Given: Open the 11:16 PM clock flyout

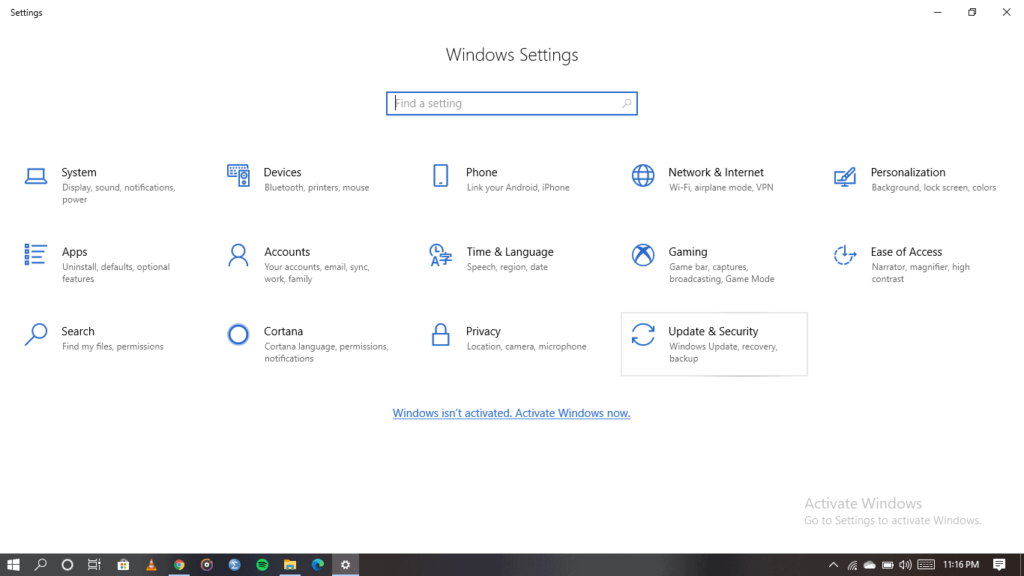Looking at the screenshot, I should (961, 565).
